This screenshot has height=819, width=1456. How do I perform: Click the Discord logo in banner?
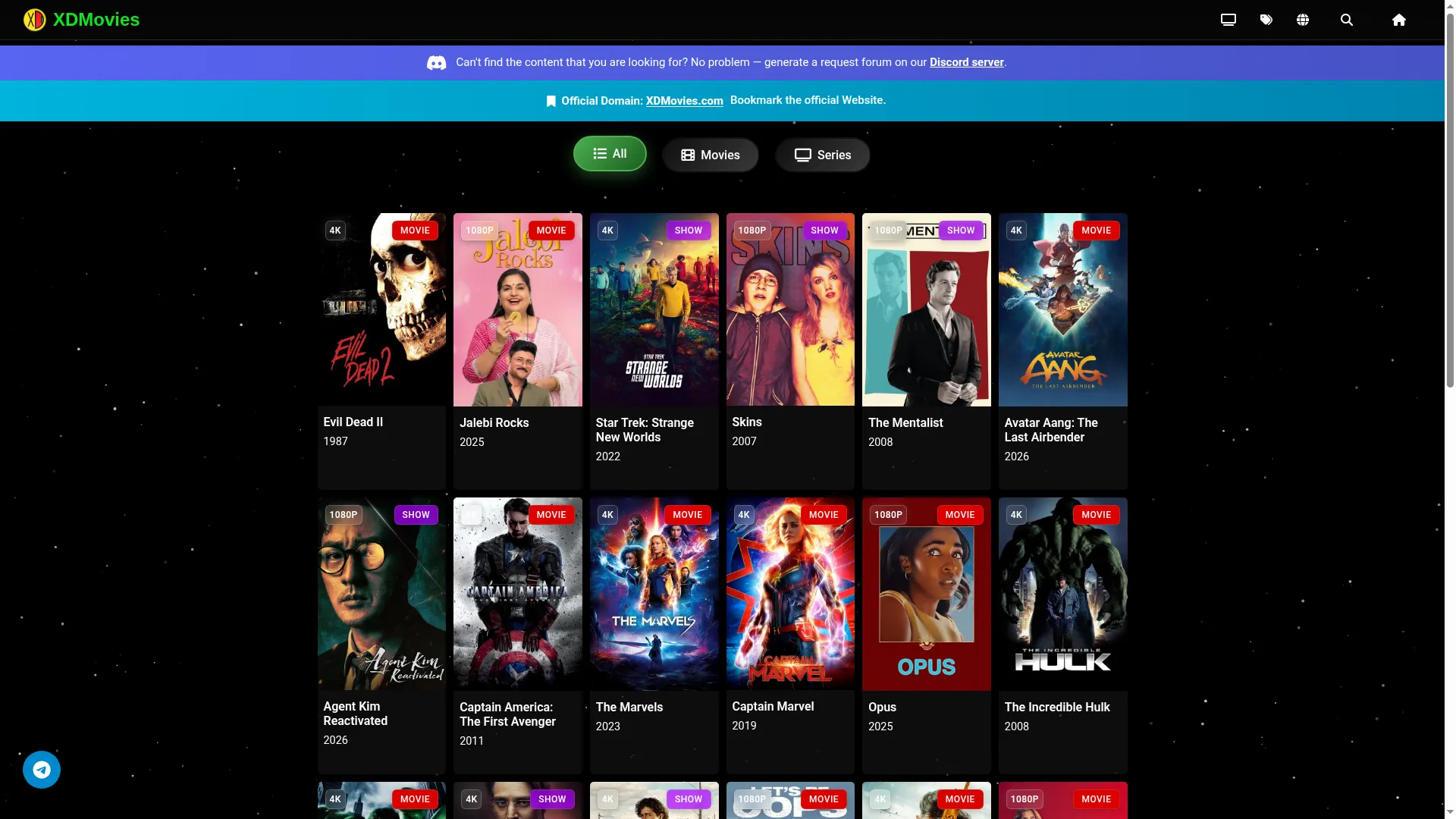[x=437, y=63]
